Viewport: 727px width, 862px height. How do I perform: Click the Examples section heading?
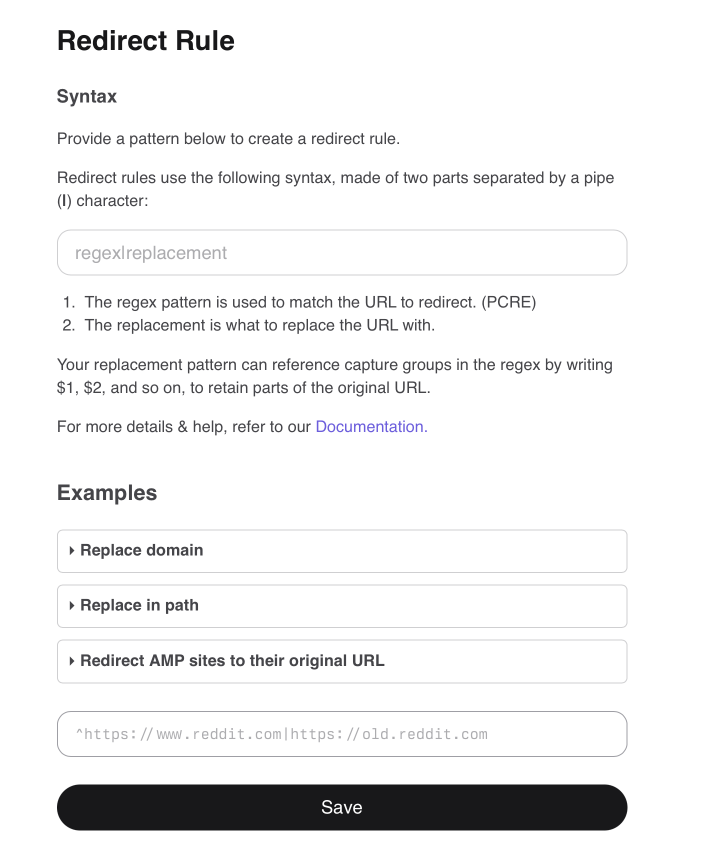[x=106, y=492]
